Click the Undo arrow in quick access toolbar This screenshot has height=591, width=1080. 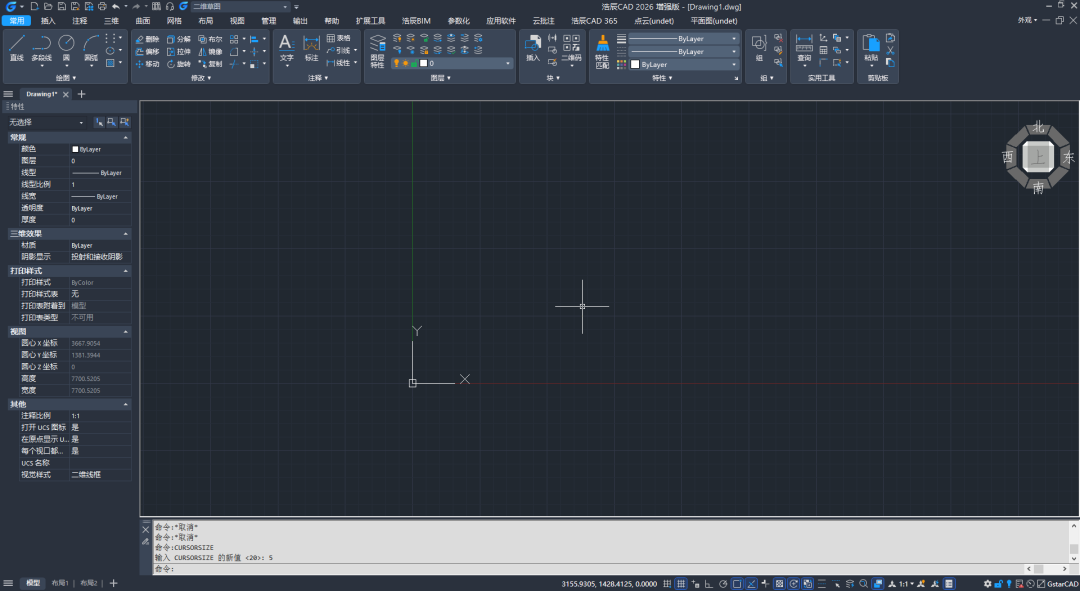coord(116,6)
